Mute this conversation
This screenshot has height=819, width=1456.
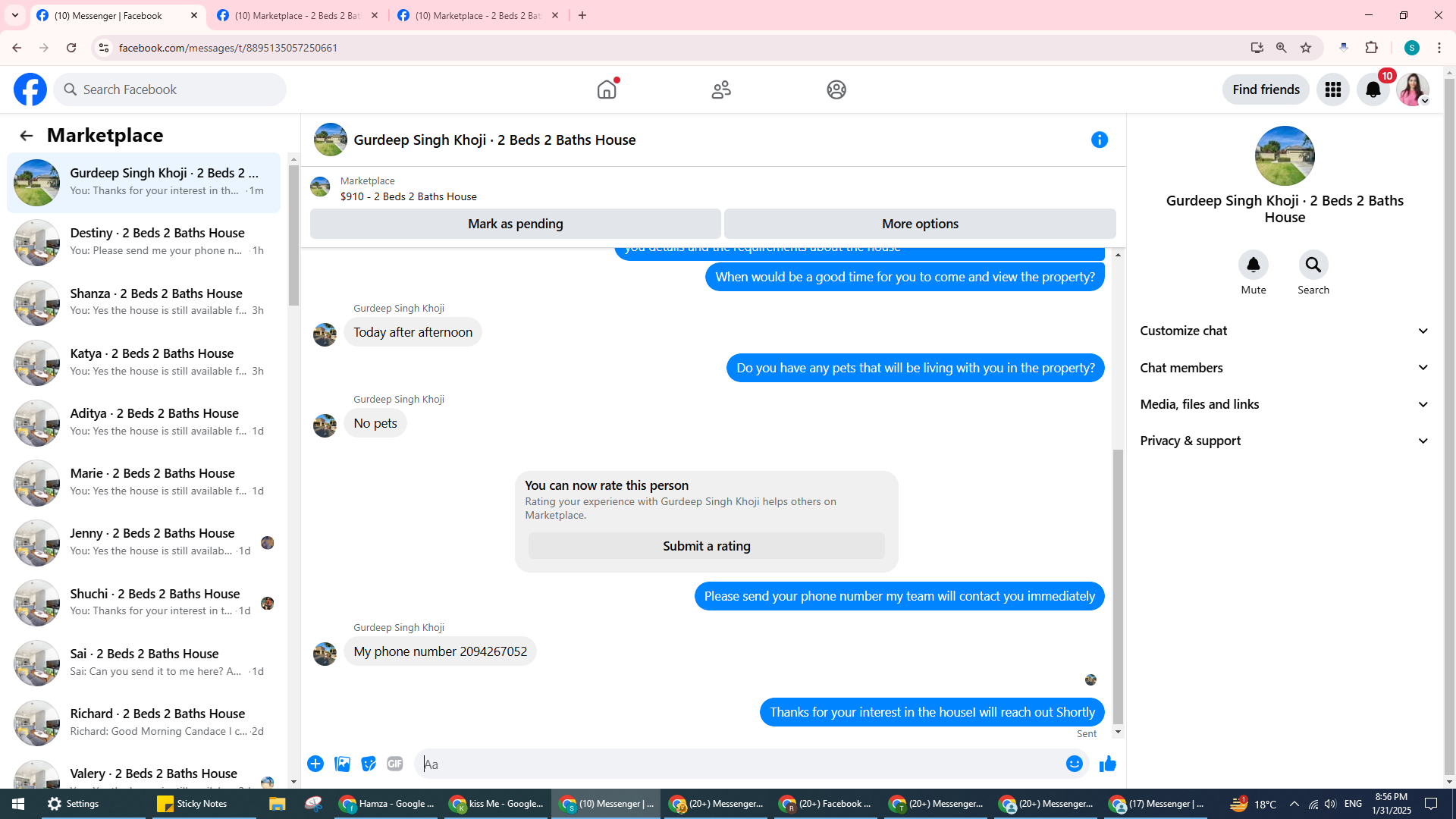tap(1254, 265)
